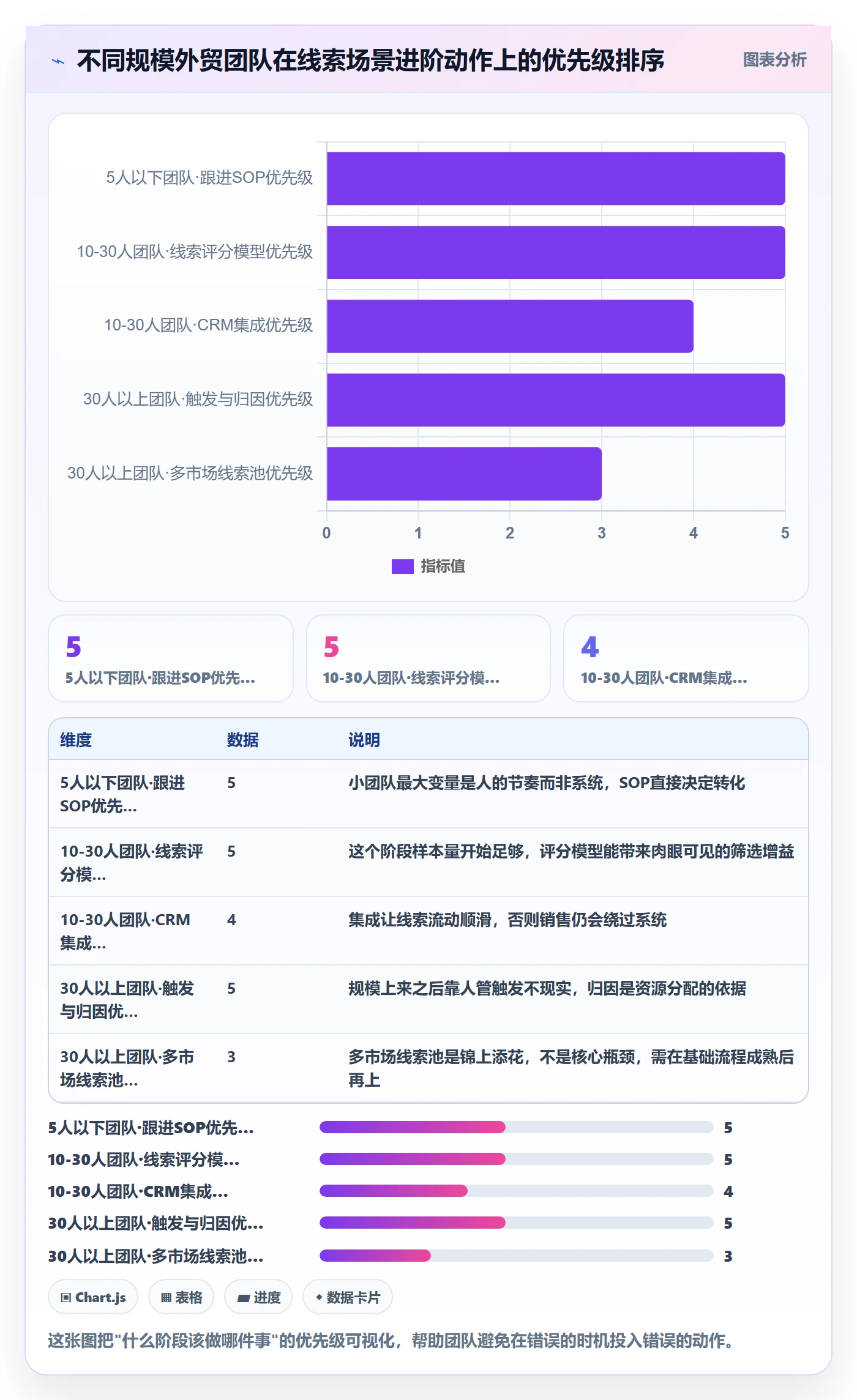The height and width of the screenshot is (1400, 857).
Task: Click the description "集成让线索流动顺滑，否则销售仍会绕过系统"
Action: click(x=507, y=920)
